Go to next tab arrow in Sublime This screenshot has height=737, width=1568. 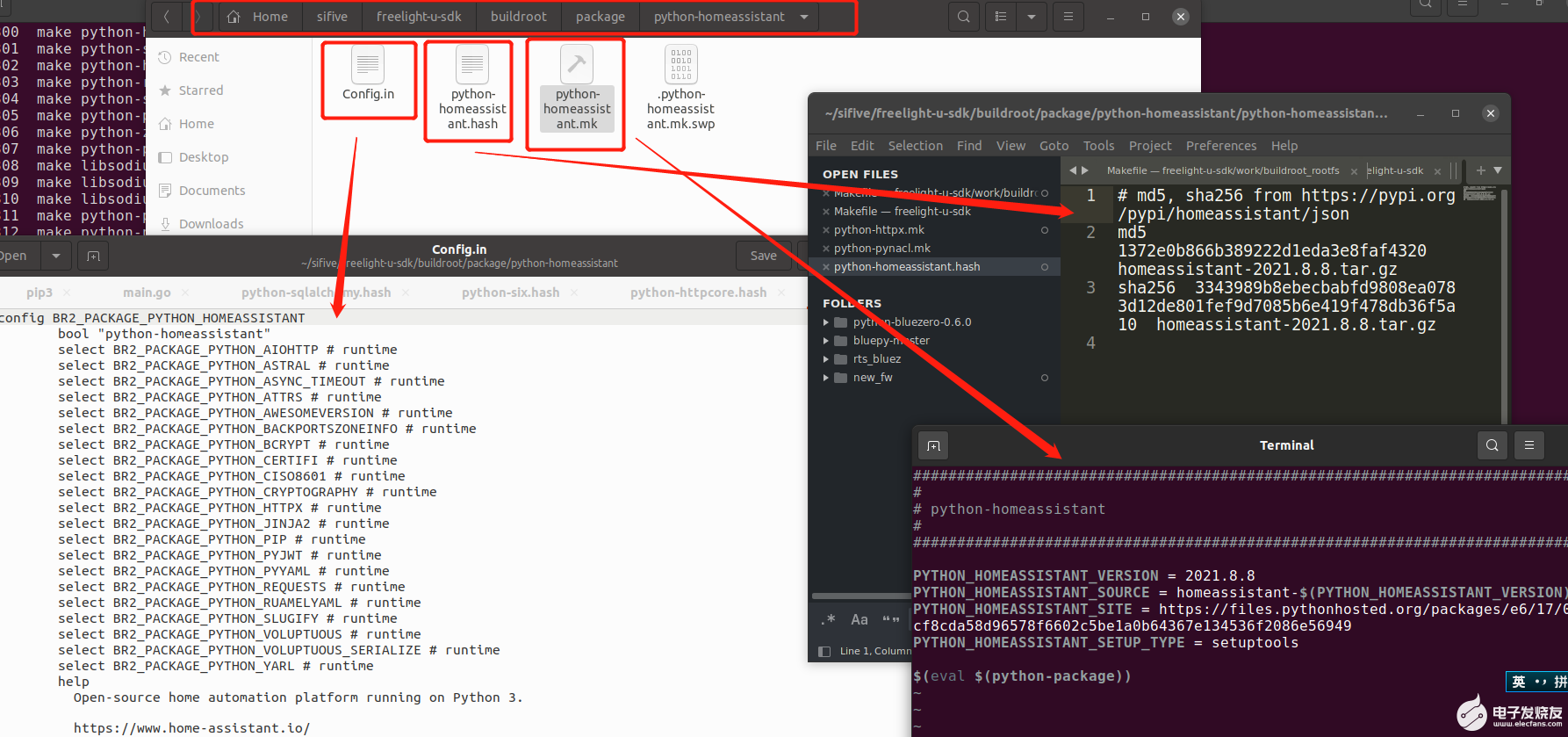1085,170
